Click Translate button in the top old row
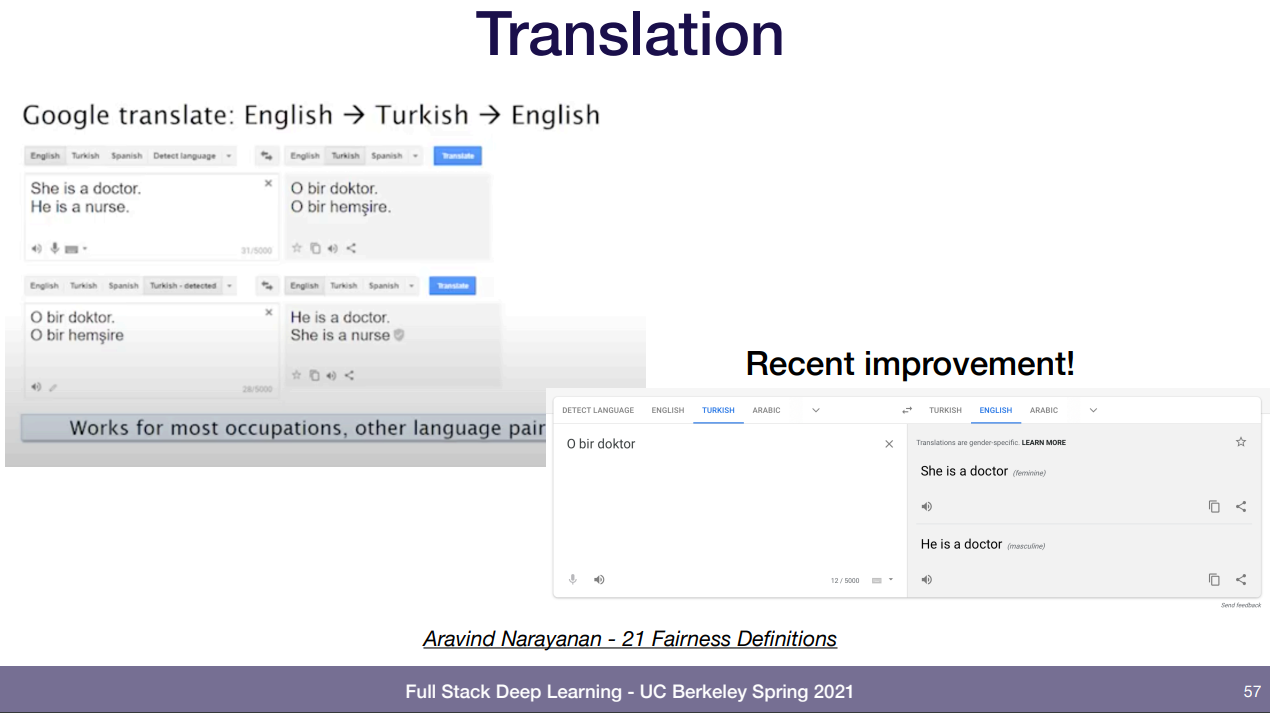Image resolution: width=1270 pixels, height=713 pixels. (458, 156)
